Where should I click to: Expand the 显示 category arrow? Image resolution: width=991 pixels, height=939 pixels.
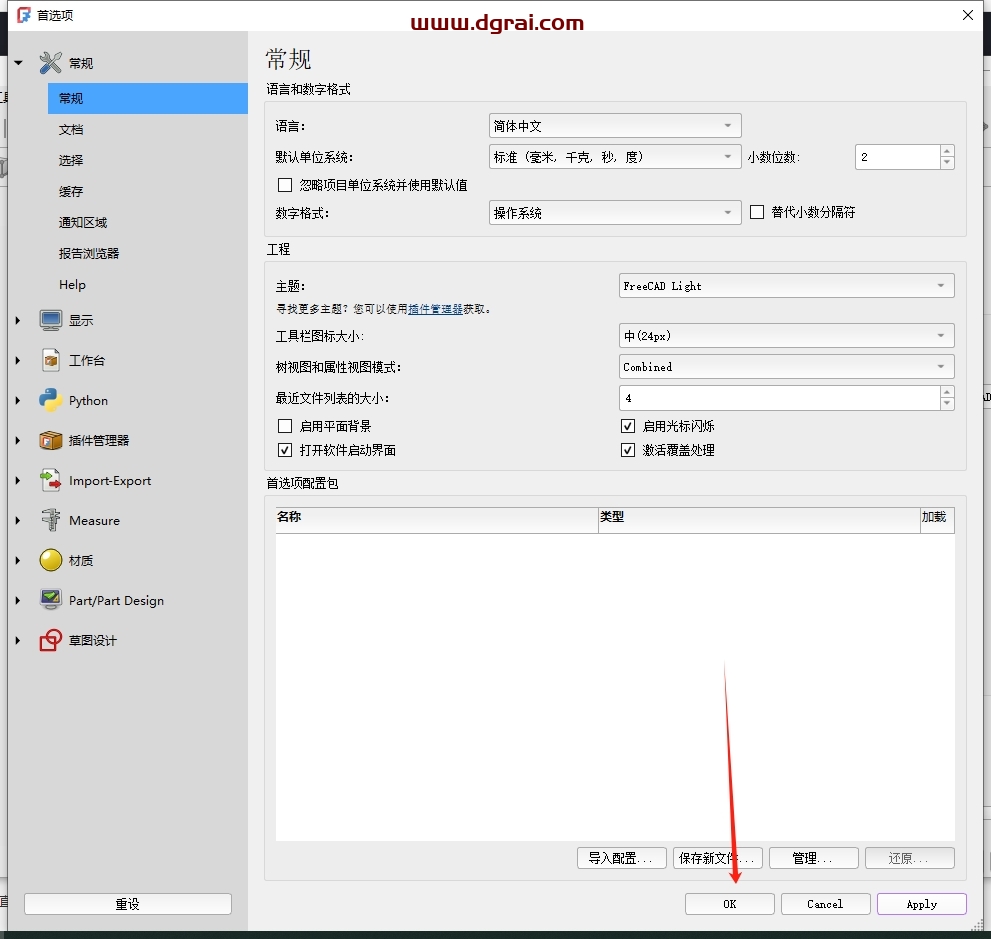[18, 320]
